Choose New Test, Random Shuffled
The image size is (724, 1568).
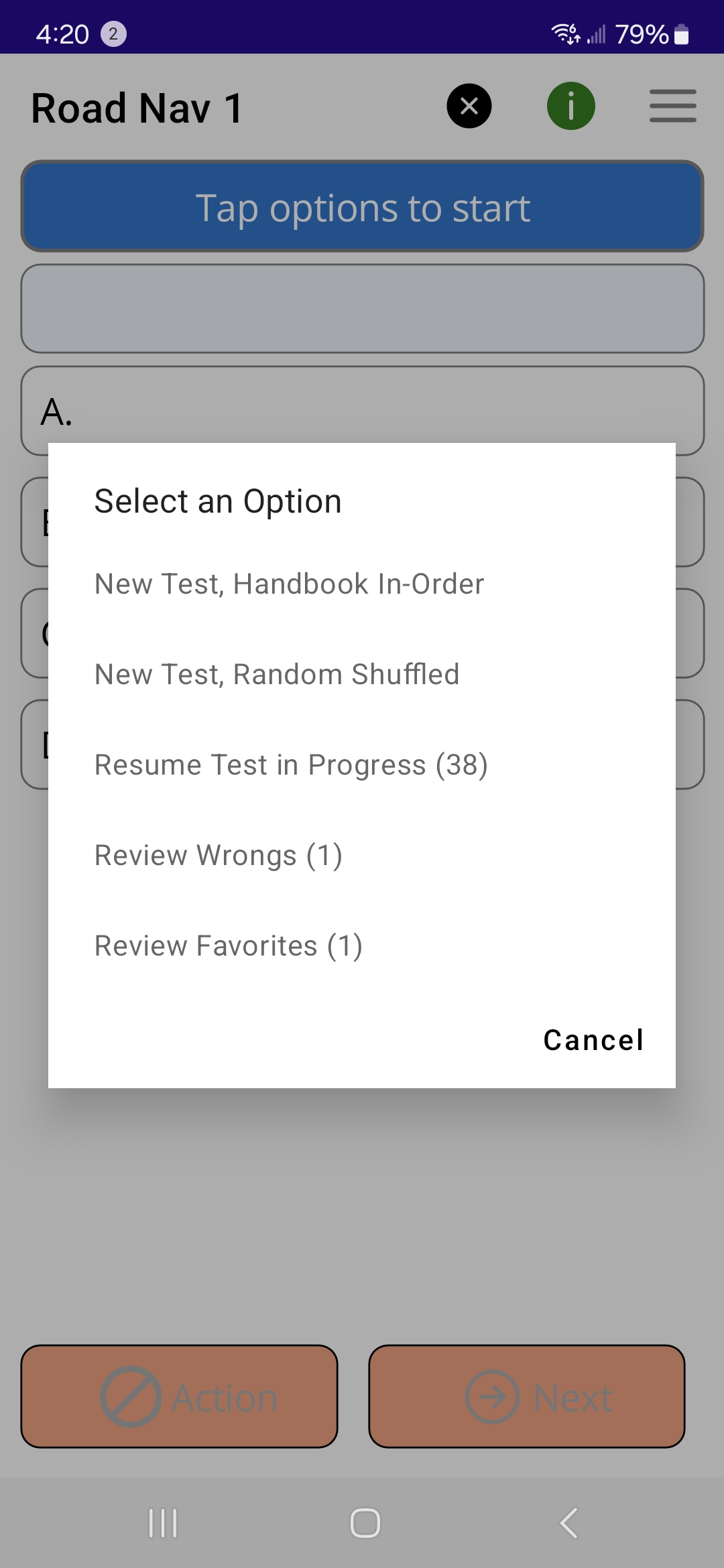point(277,674)
